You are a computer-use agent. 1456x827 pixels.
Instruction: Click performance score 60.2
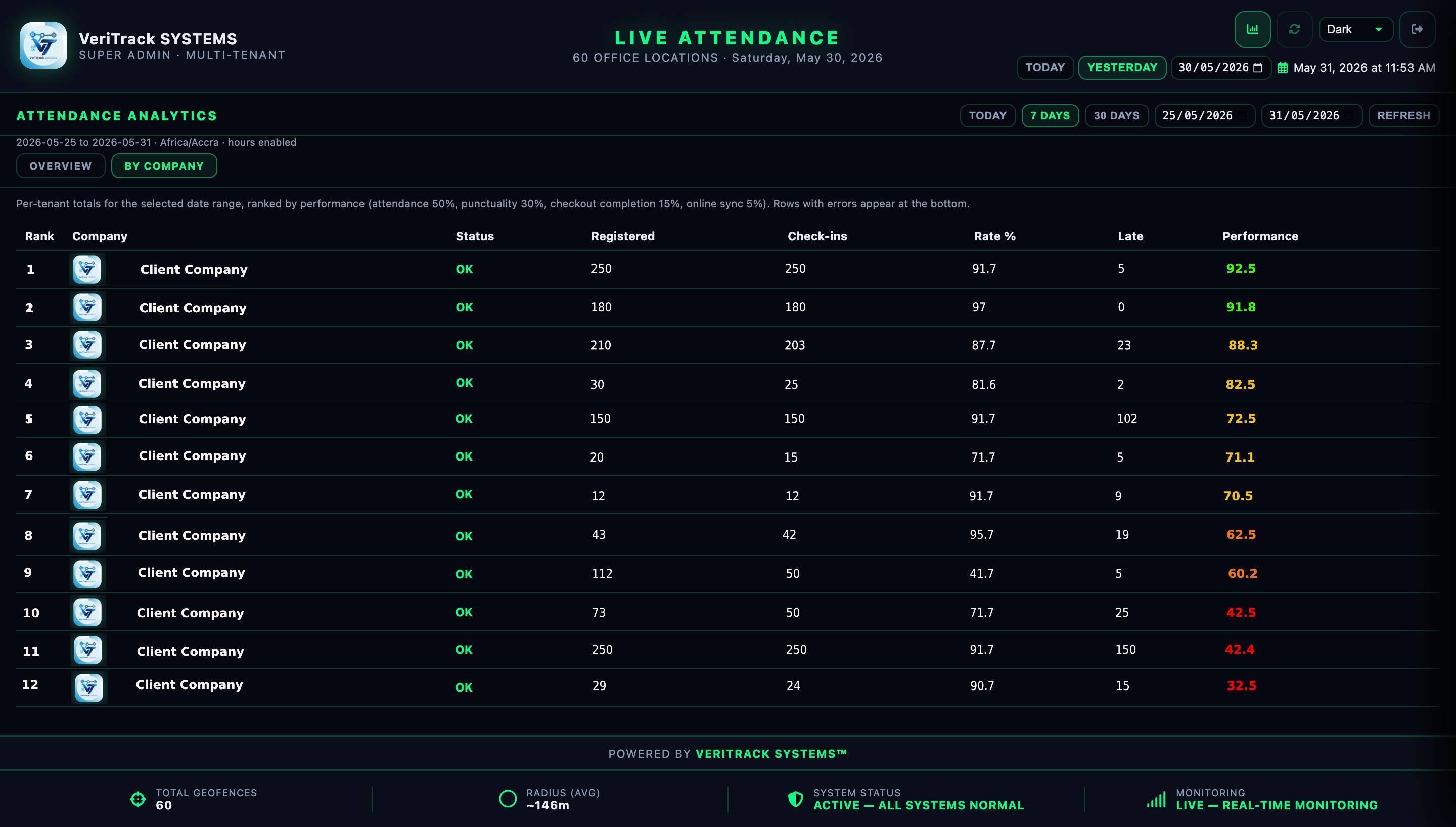point(1243,574)
